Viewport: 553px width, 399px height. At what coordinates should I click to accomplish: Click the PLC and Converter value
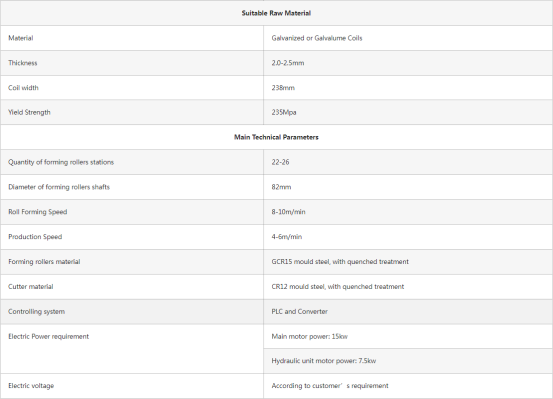(x=299, y=312)
